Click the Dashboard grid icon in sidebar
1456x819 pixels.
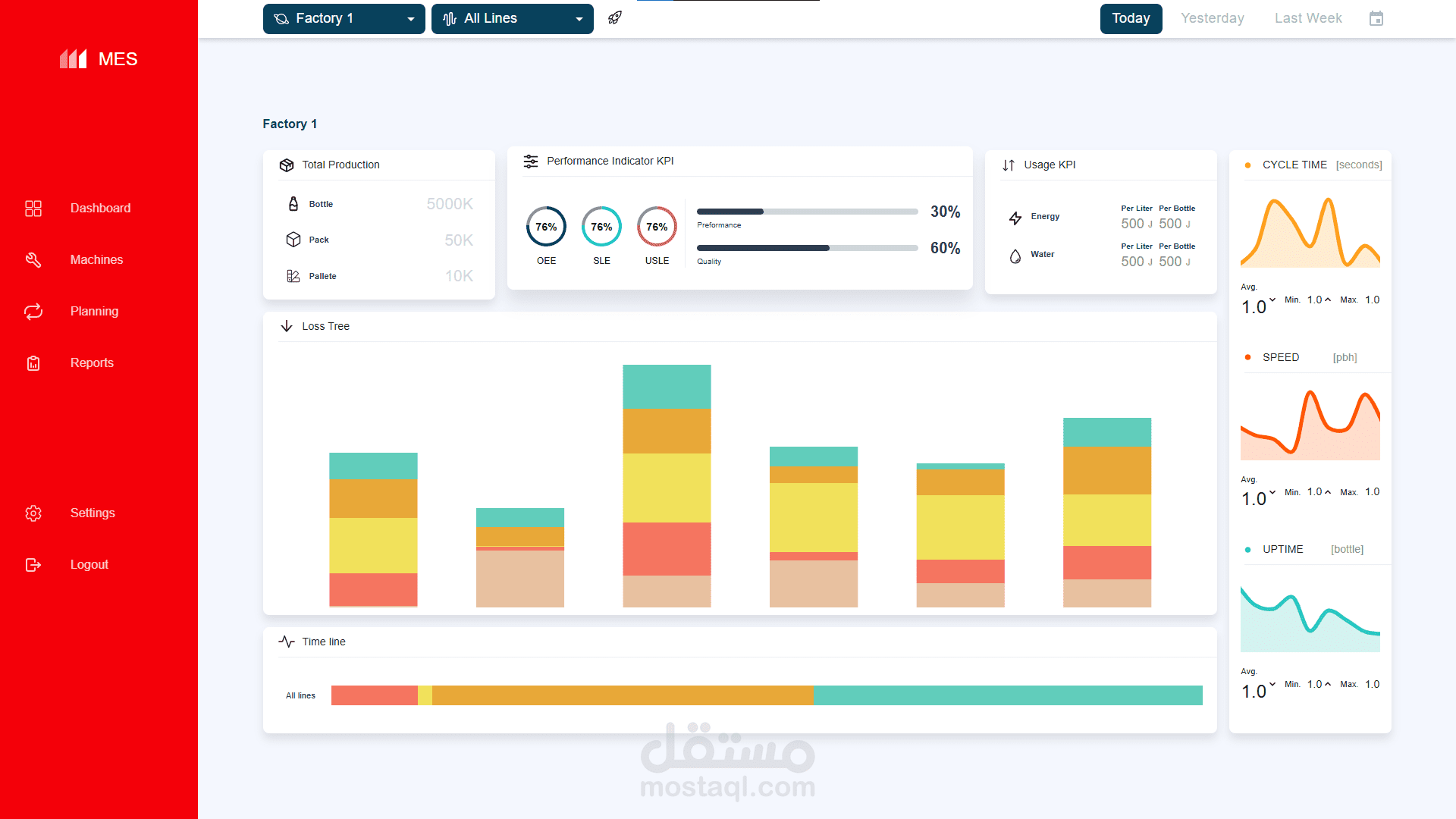click(33, 209)
